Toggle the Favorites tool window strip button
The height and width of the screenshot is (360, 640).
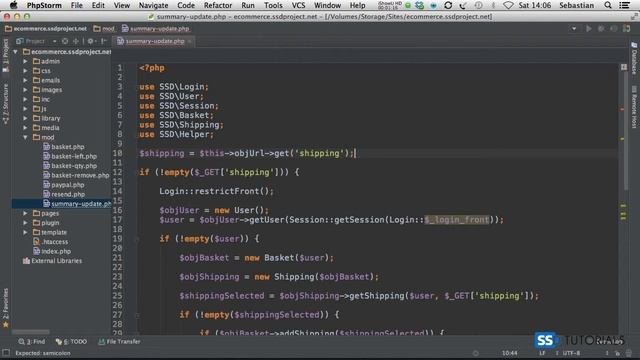(5, 308)
